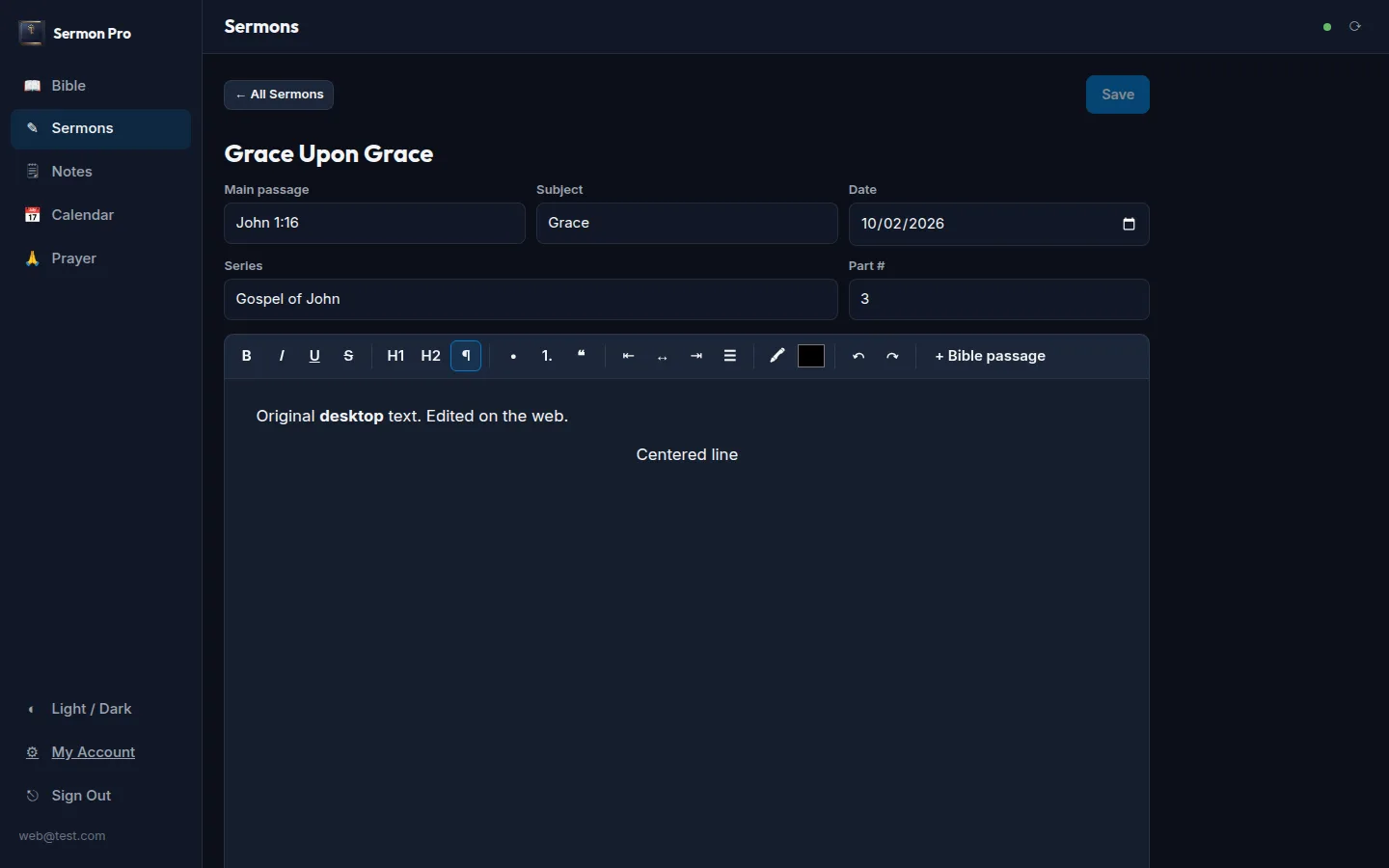1389x868 pixels.
Task: Click the "Centered line" text in the editor
Action: pos(687,455)
